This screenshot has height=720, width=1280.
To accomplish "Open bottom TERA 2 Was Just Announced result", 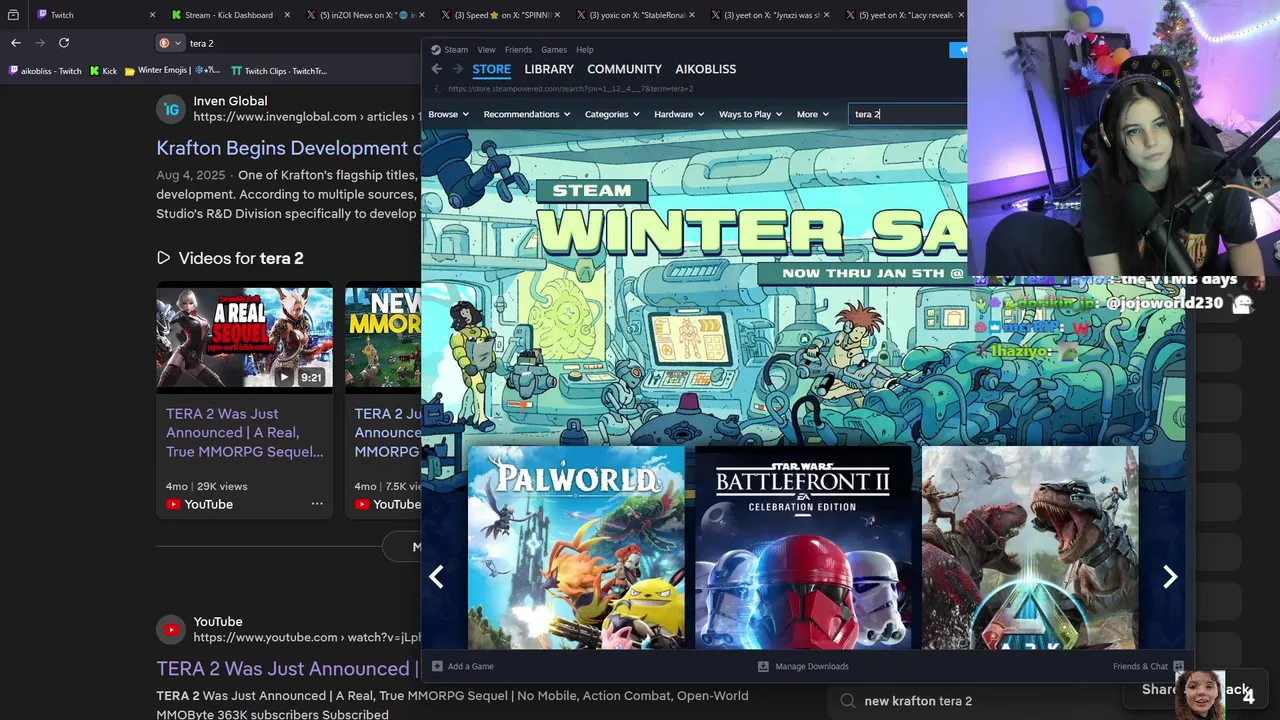I will pyautogui.click(x=288, y=669).
